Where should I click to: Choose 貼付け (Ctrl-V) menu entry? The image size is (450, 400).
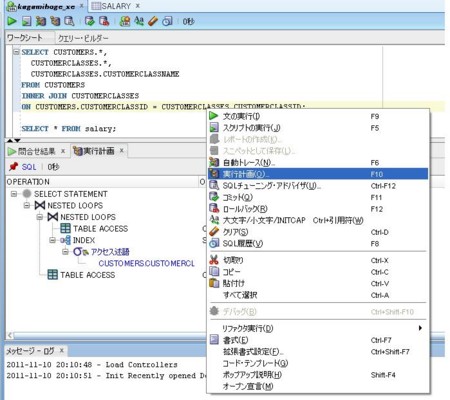pos(318,284)
